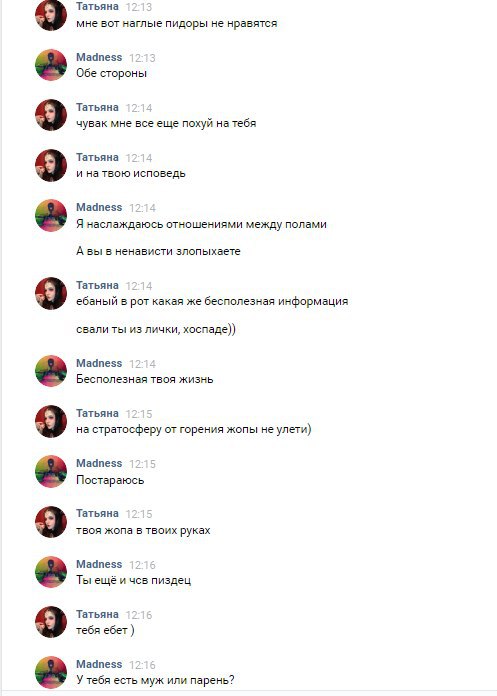Select the message 'свали ты из лички, хоспаде))'
Image resolution: width=497 pixels, height=696 pixels.
(x=156, y=329)
